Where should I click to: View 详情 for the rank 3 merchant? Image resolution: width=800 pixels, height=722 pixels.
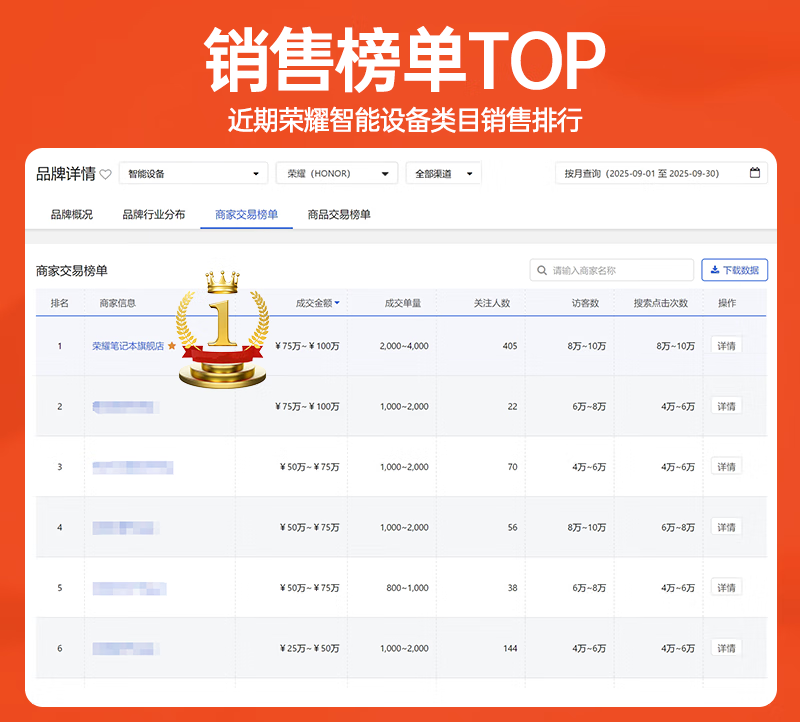point(725,467)
